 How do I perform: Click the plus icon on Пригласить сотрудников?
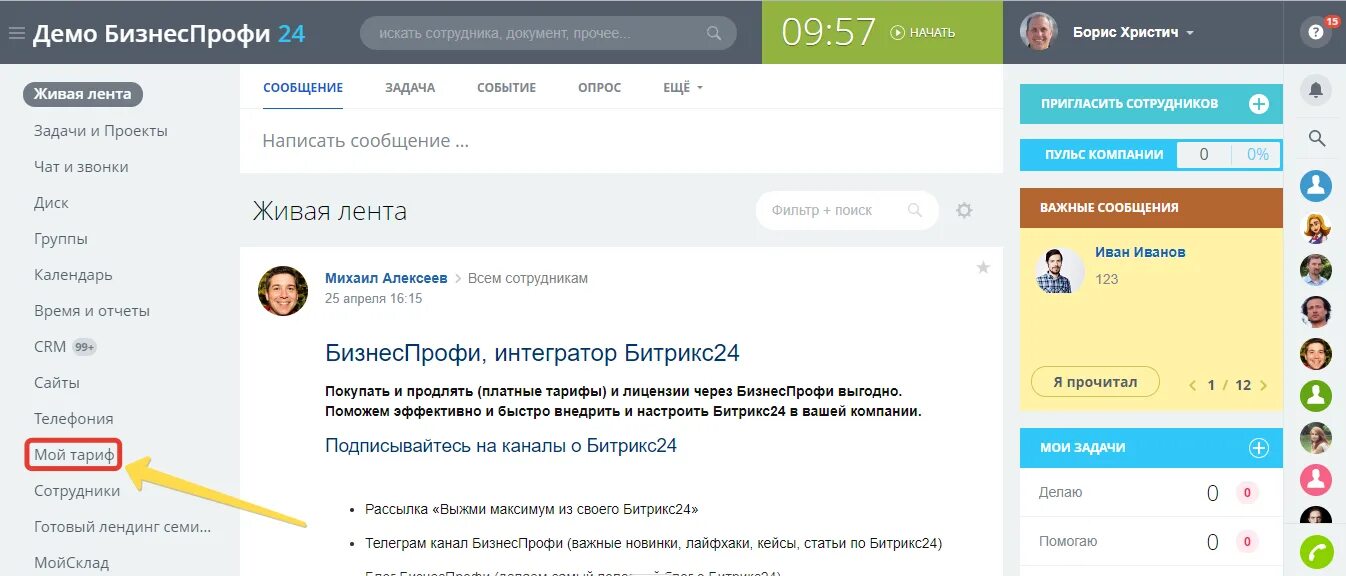[1259, 104]
